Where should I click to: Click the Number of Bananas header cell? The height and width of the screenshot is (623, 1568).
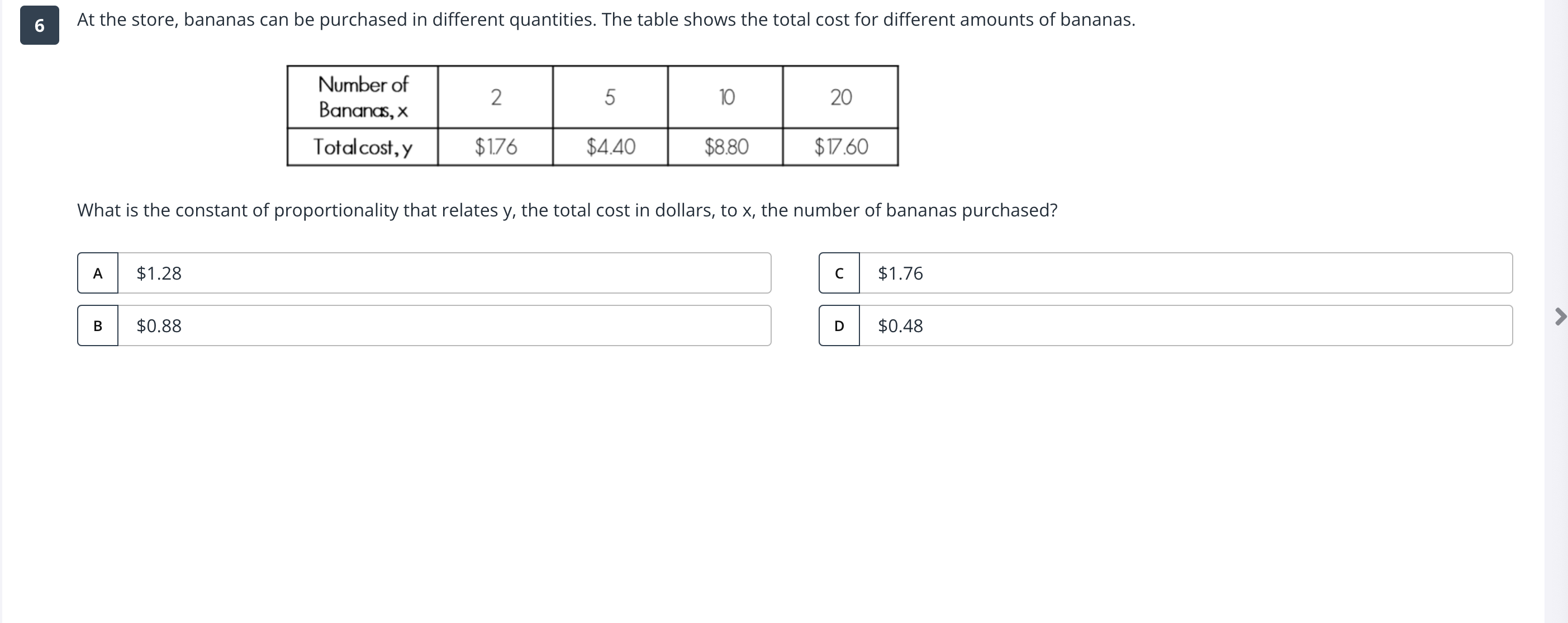click(362, 97)
